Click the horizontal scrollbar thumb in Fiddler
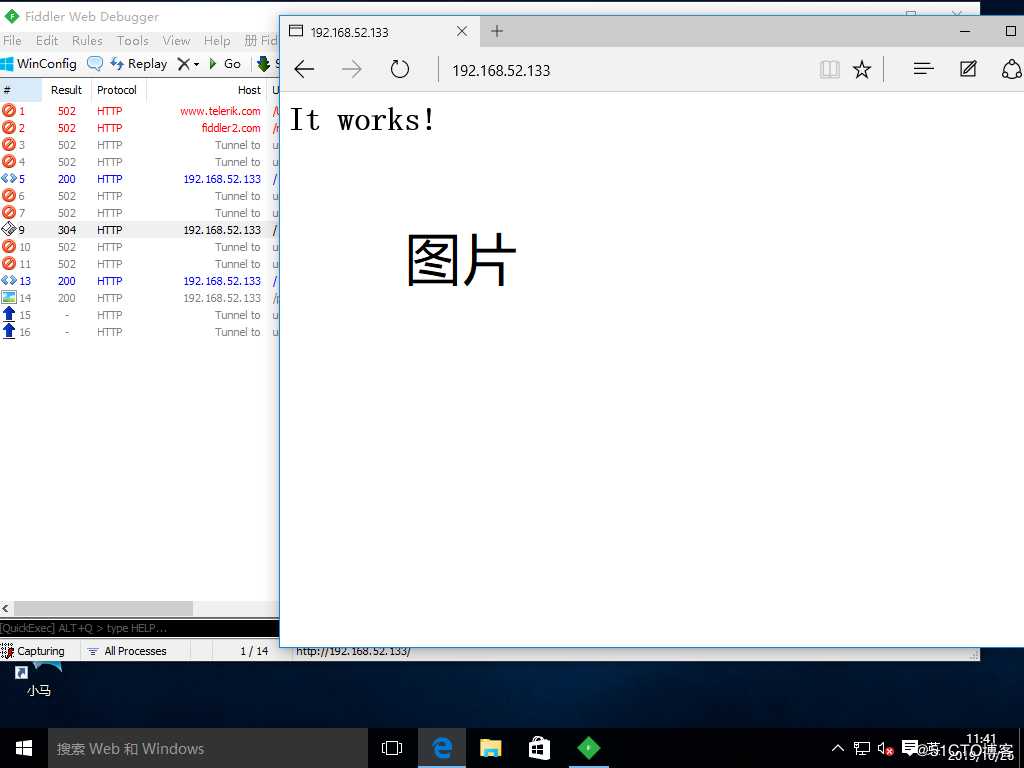This screenshot has width=1024, height=768. pos(103,608)
